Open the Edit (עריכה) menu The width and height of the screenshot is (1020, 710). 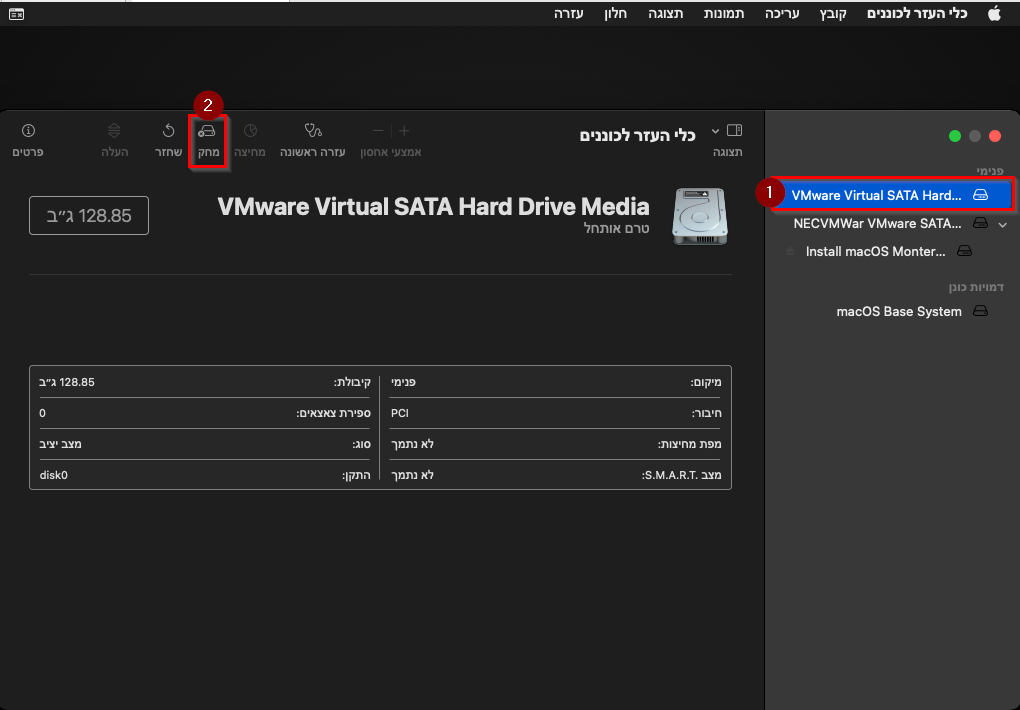(782, 14)
